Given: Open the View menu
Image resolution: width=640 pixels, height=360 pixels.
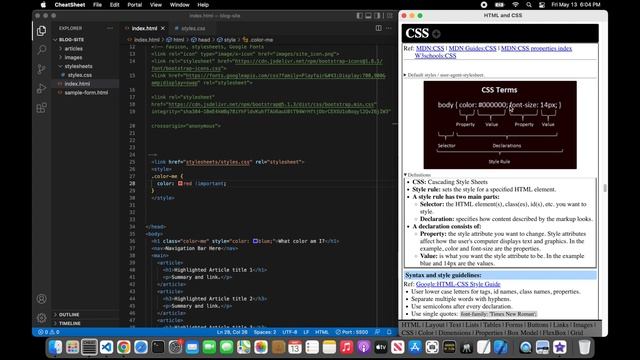Looking at the screenshot, I should [156, 5].
